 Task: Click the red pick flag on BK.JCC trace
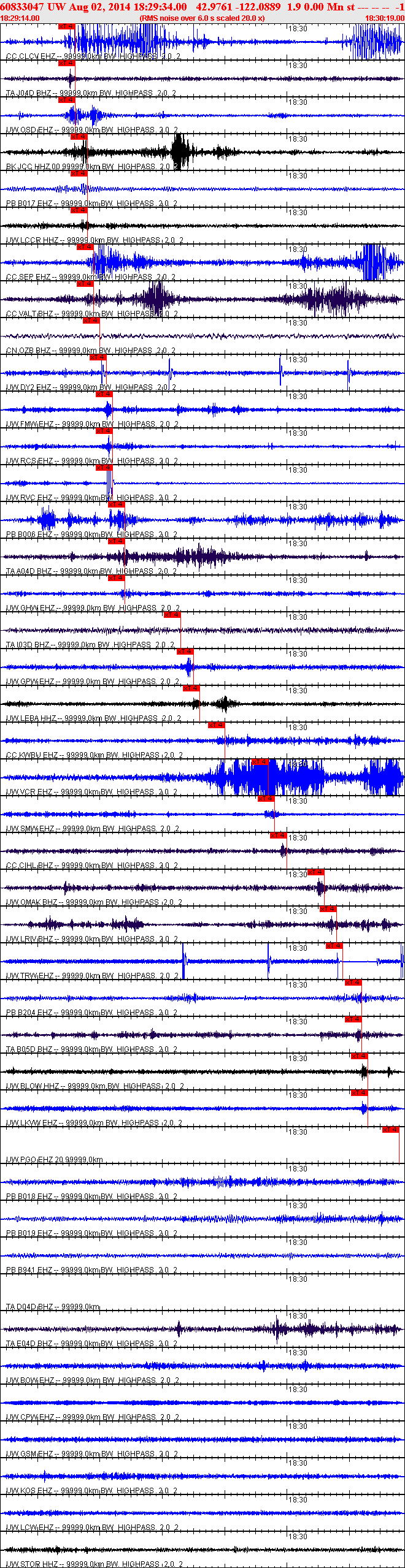(79, 137)
